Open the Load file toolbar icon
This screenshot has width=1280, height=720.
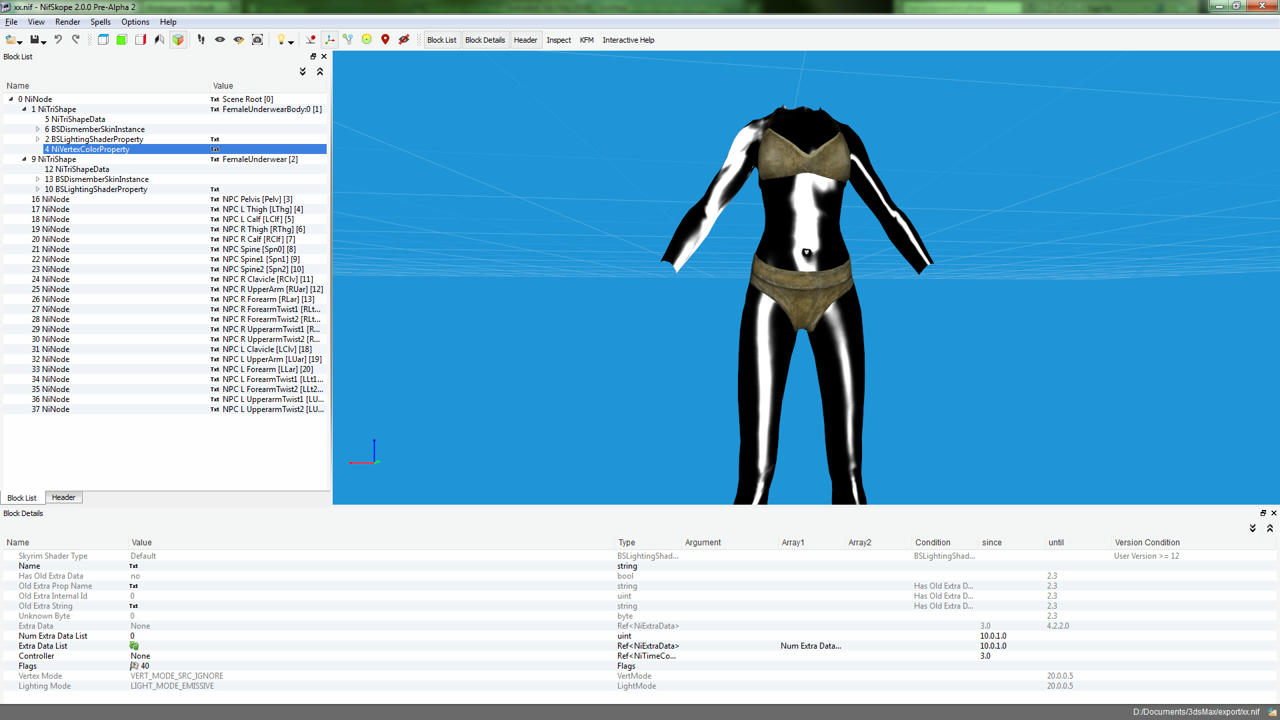pos(10,40)
